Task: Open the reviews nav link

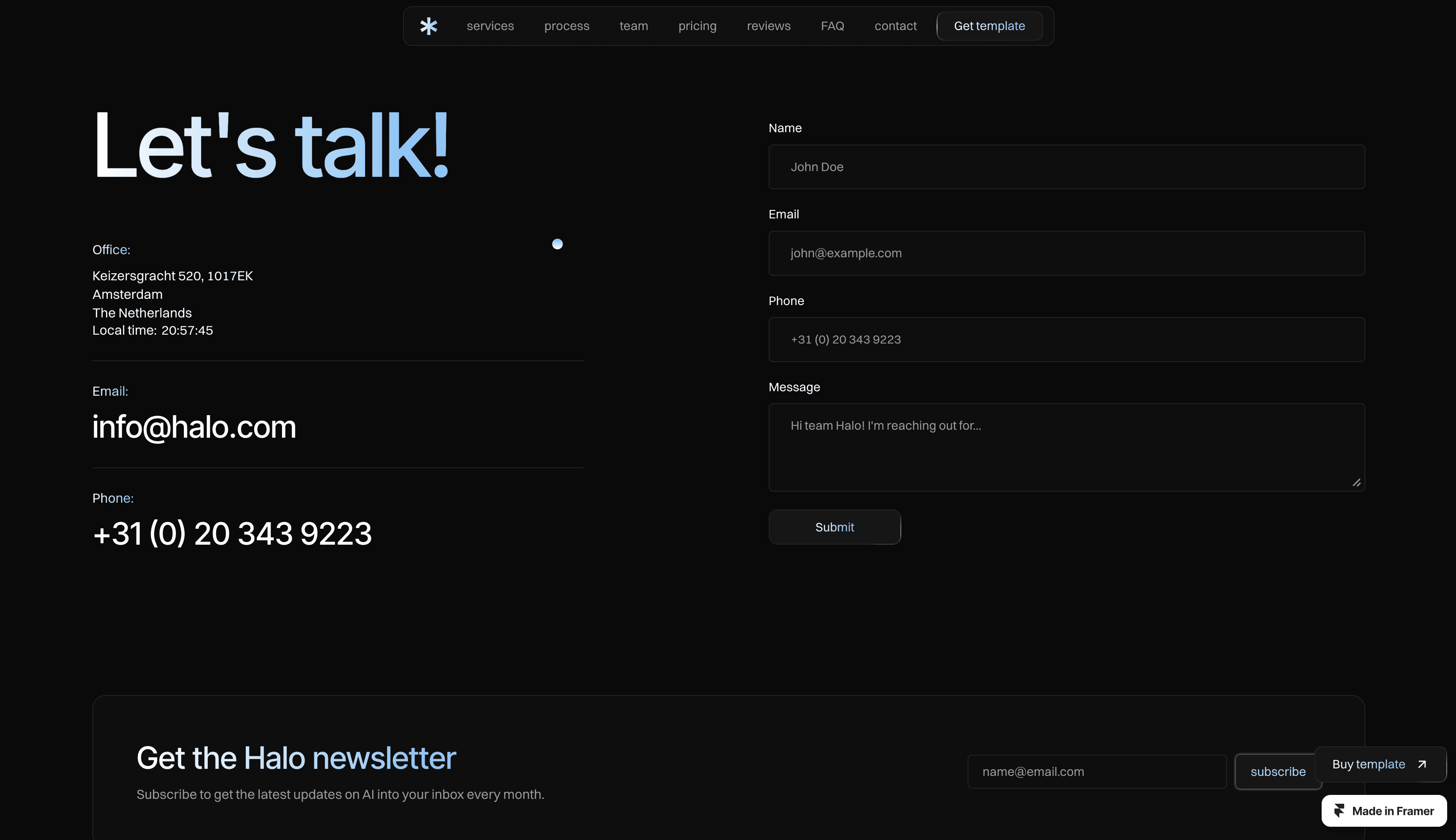Action: point(768,26)
